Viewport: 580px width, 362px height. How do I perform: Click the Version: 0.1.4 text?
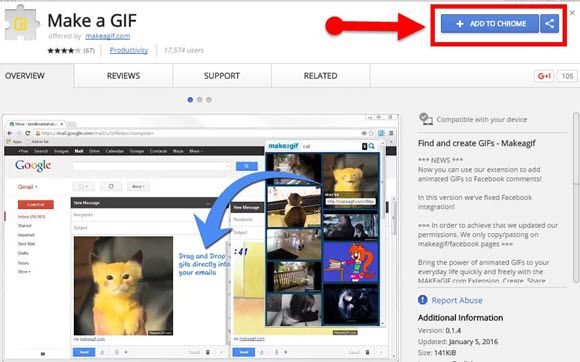[439, 331]
